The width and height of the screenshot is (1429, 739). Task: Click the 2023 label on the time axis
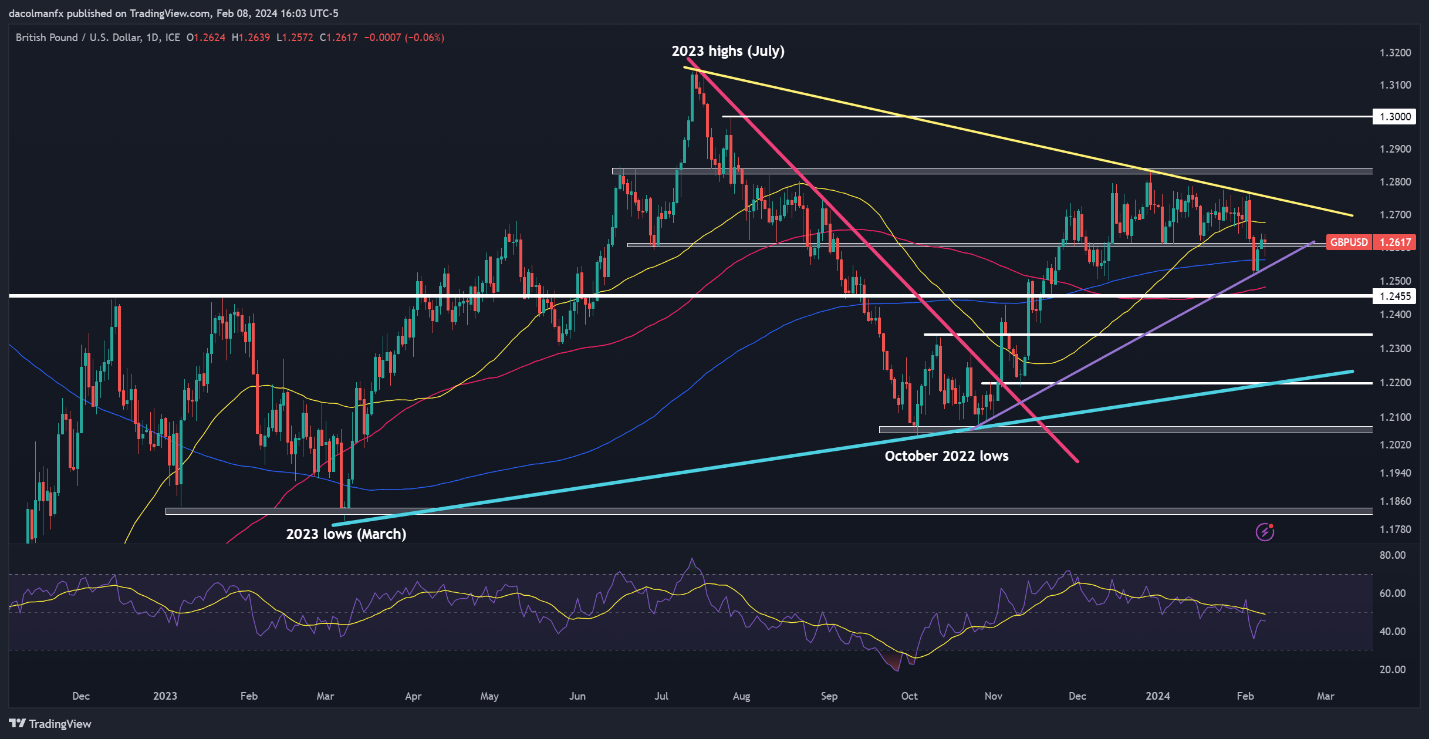(x=165, y=694)
